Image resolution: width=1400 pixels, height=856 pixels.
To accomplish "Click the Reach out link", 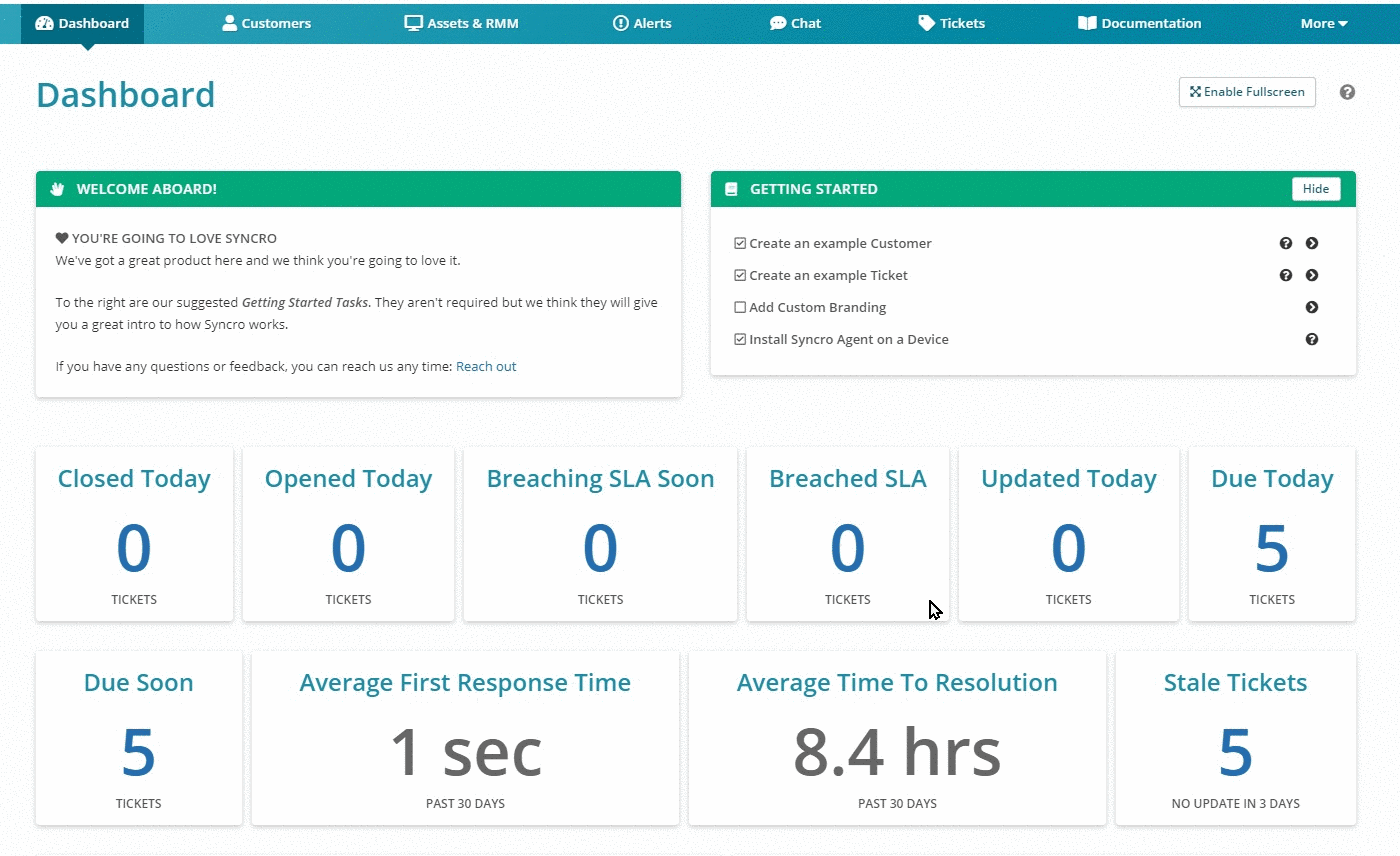I will [x=486, y=366].
